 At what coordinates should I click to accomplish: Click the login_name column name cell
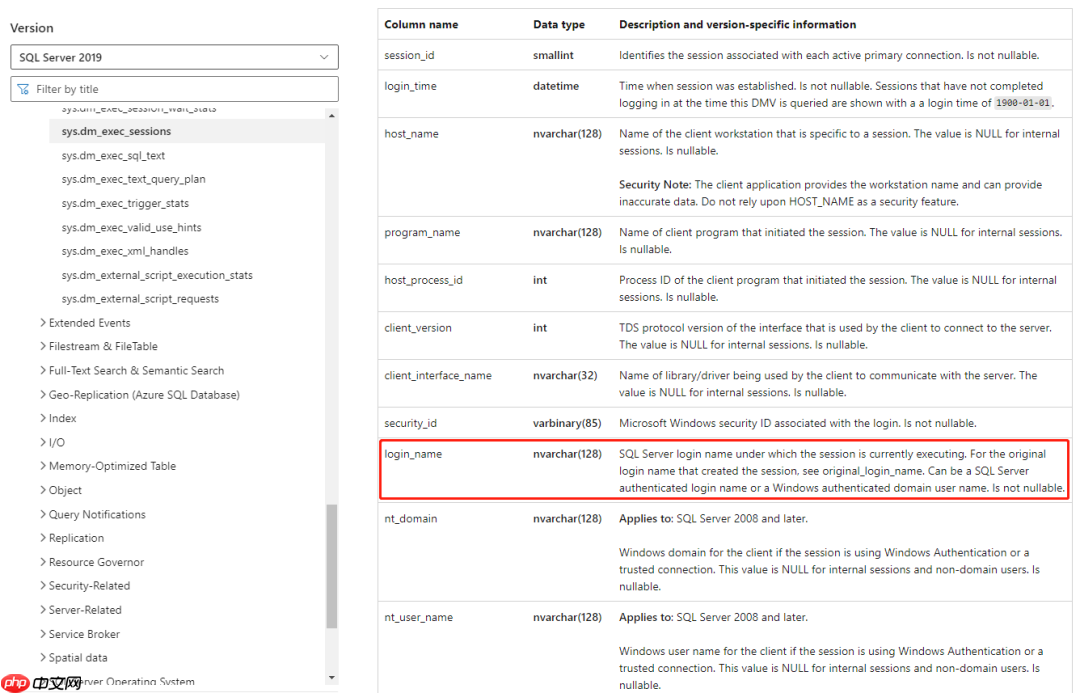pos(413,454)
